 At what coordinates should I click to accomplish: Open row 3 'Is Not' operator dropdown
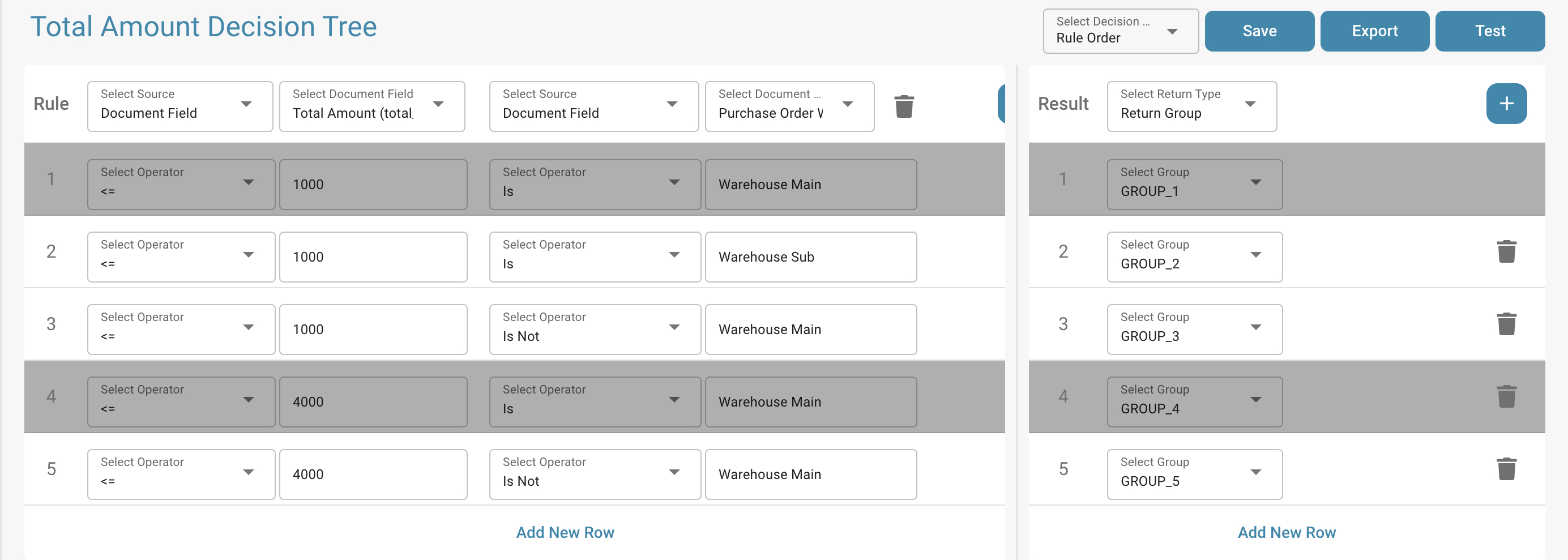595,330
